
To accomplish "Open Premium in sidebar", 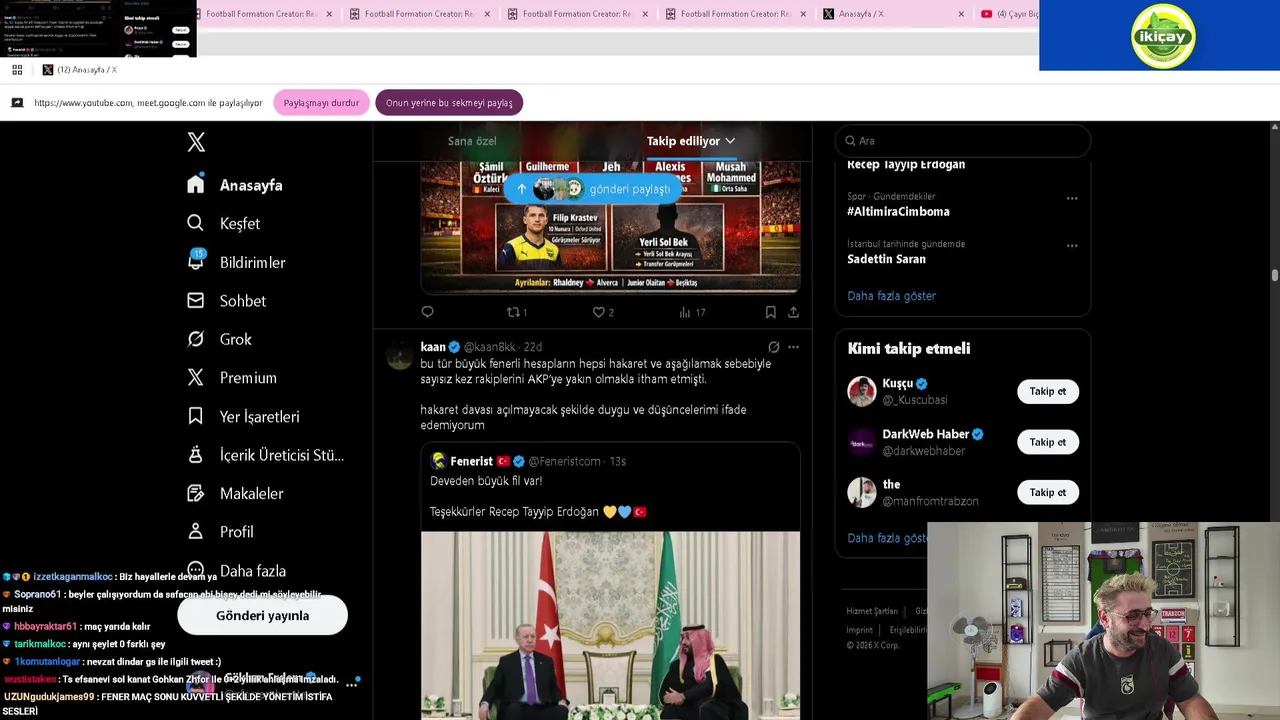I will 231,378.
